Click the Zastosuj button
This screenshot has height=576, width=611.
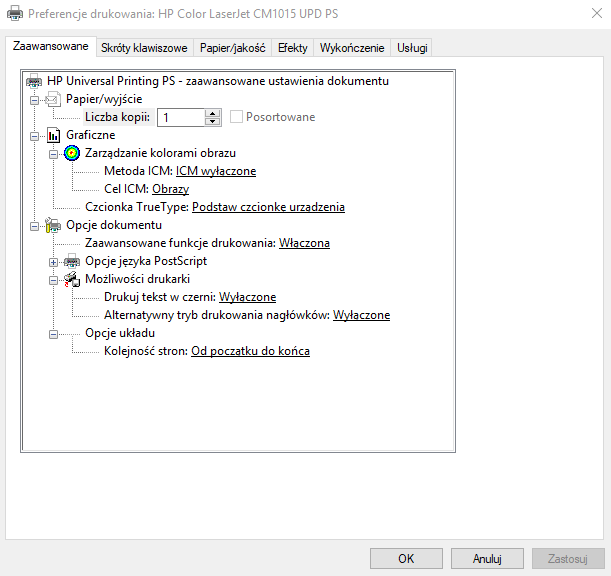tap(568, 558)
